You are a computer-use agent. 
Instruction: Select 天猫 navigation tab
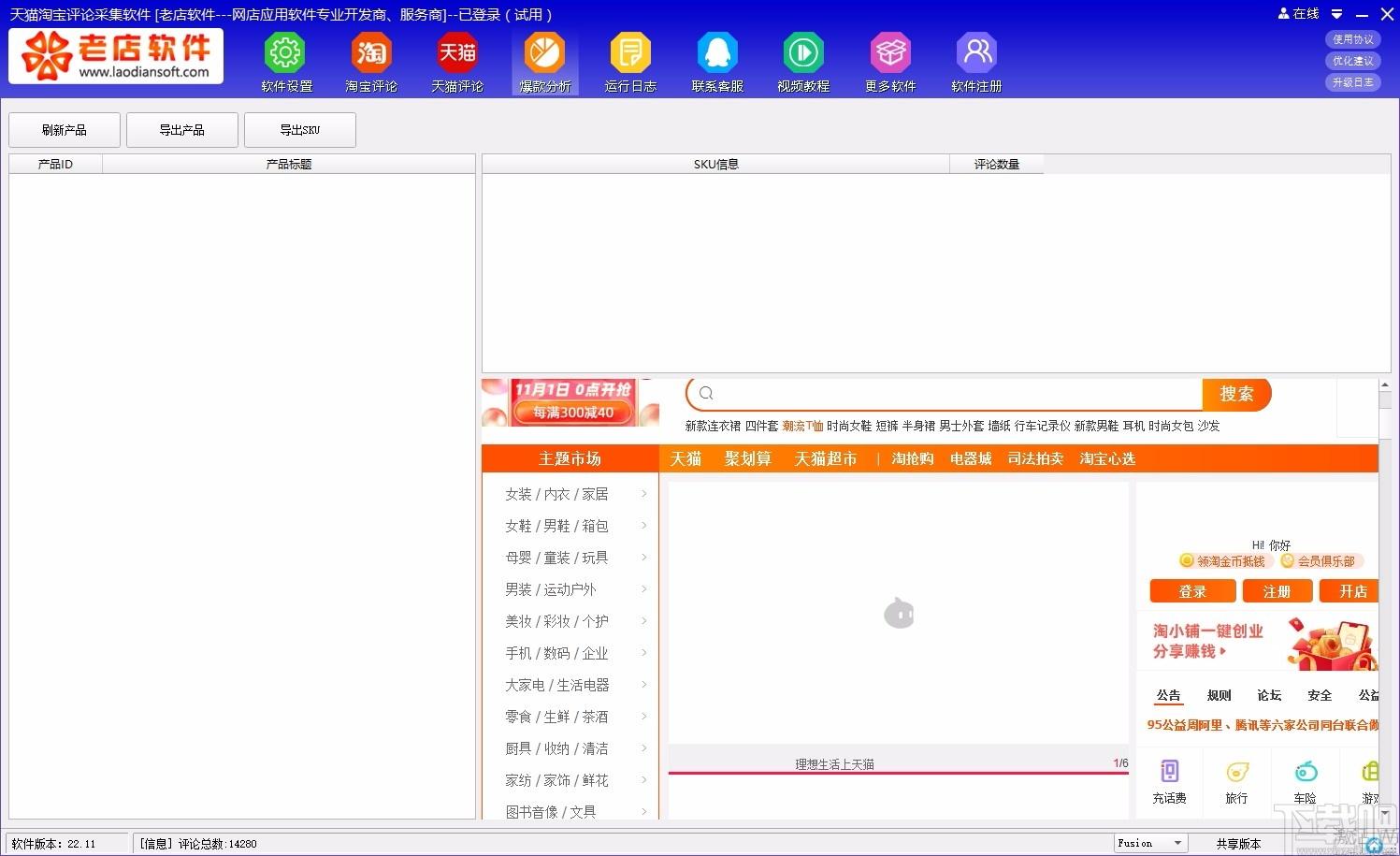[686, 458]
